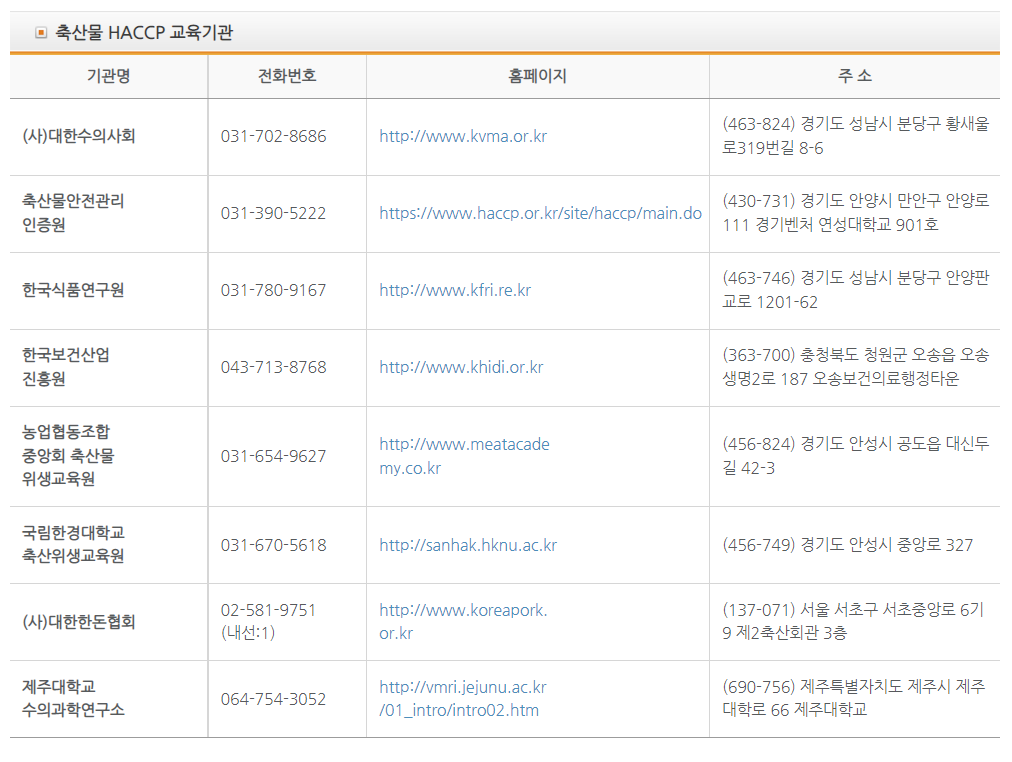Screen dimensions: 1012x762
Task: Click phone number 031-654-9627
Action: point(274,456)
